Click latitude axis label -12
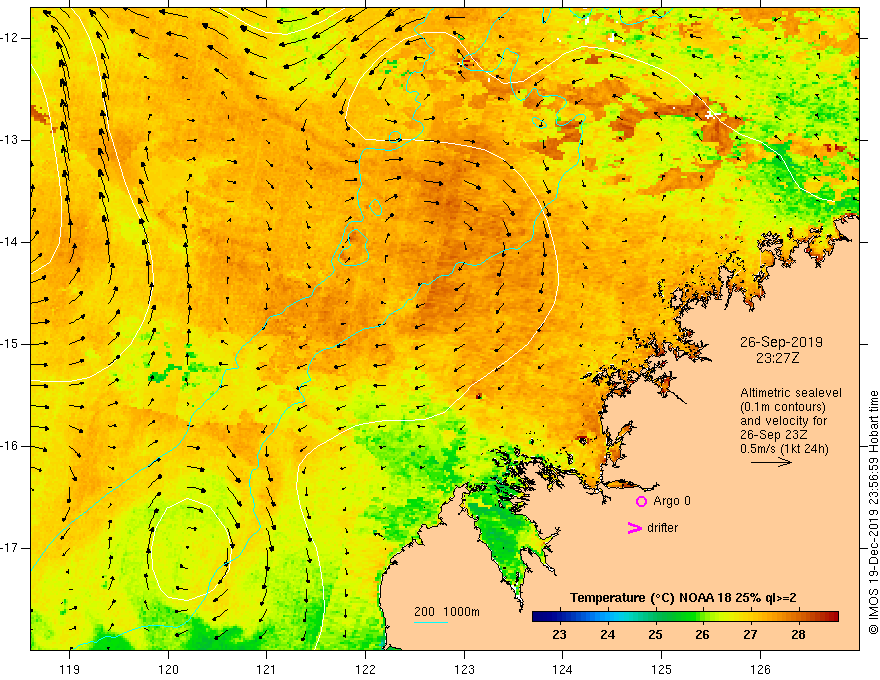Image resolution: width=880 pixels, height=680 pixels. coord(11,38)
